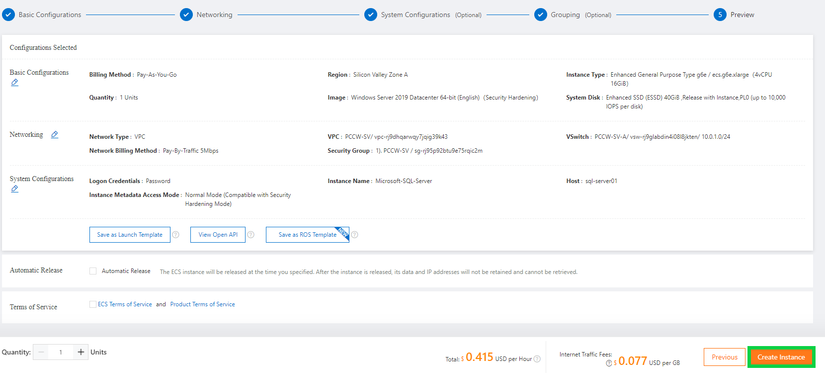Select the Preview step label
This screenshot has width=825, height=377.
pos(742,15)
